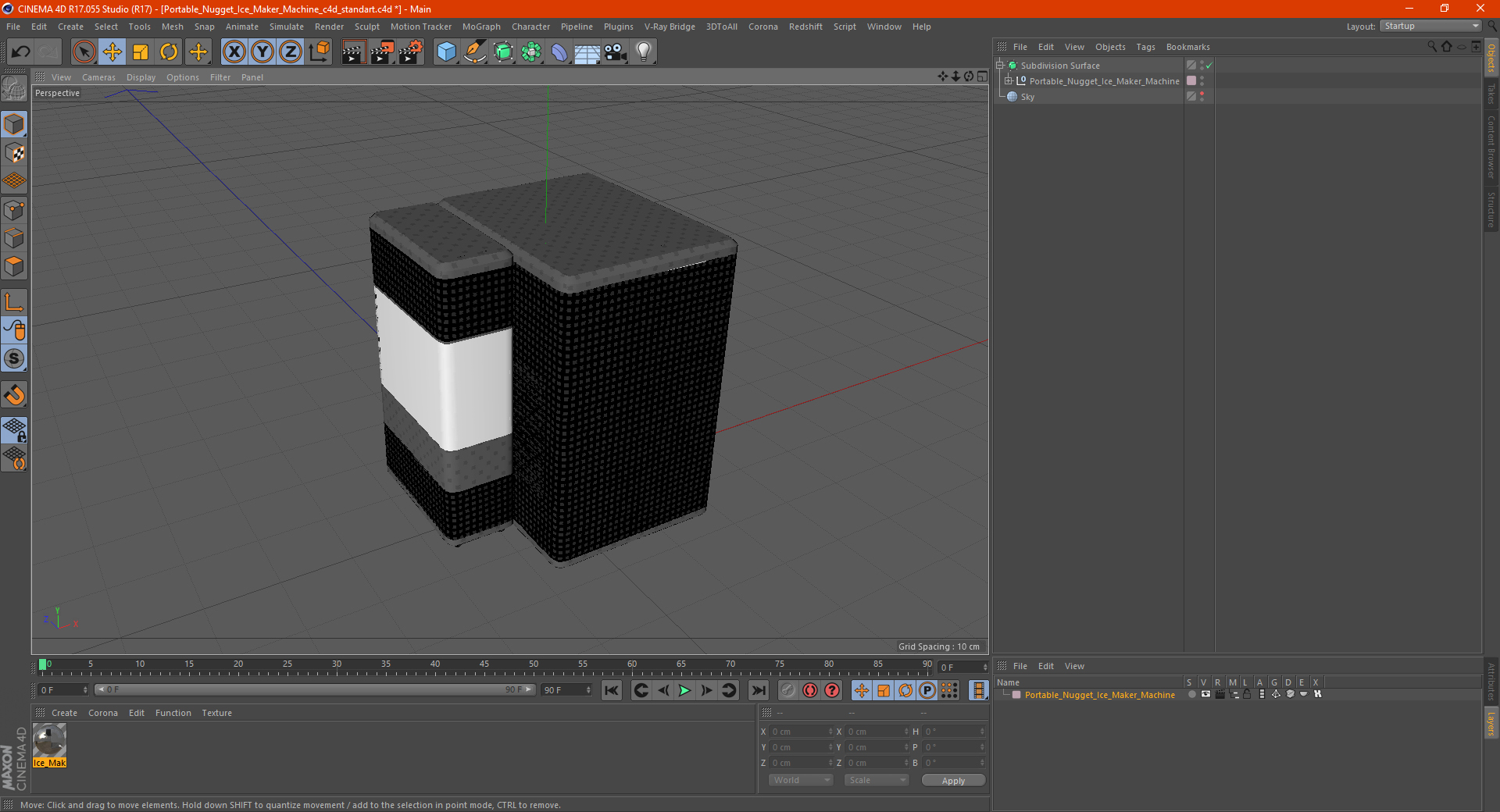This screenshot has width=1500, height=812.
Task: Click the Objects panel search icon
Action: point(1432,47)
